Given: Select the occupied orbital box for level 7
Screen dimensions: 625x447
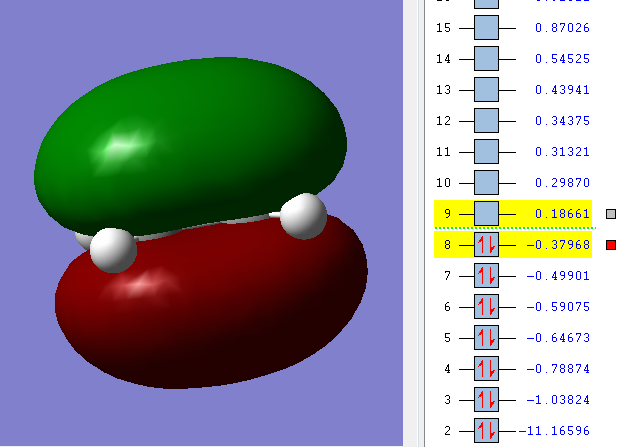Looking at the screenshot, I should [486, 276].
